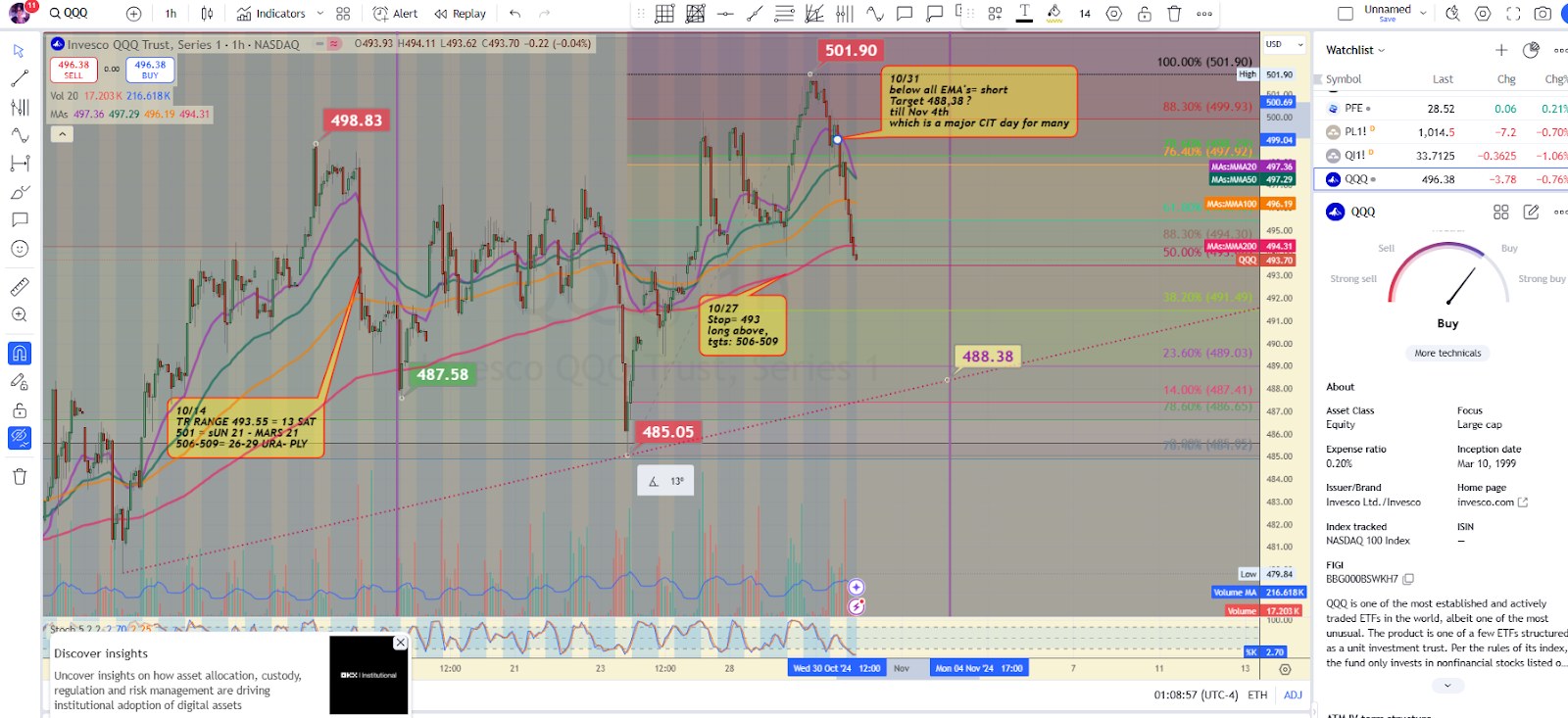Select the Gann square tool in favorites bar
The width and height of the screenshot is (1568, 718).
click(695, 14)
